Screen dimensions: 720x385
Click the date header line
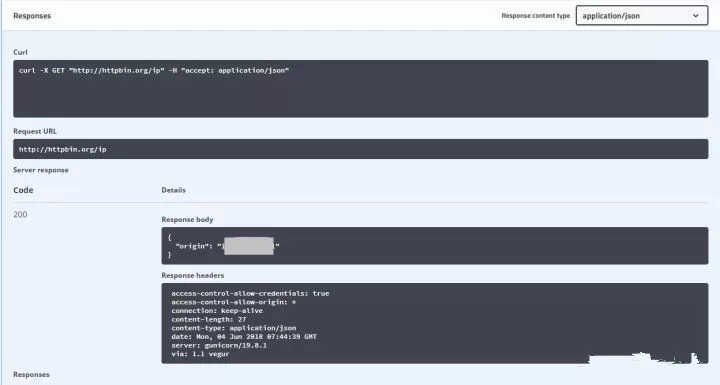[244, 336]
